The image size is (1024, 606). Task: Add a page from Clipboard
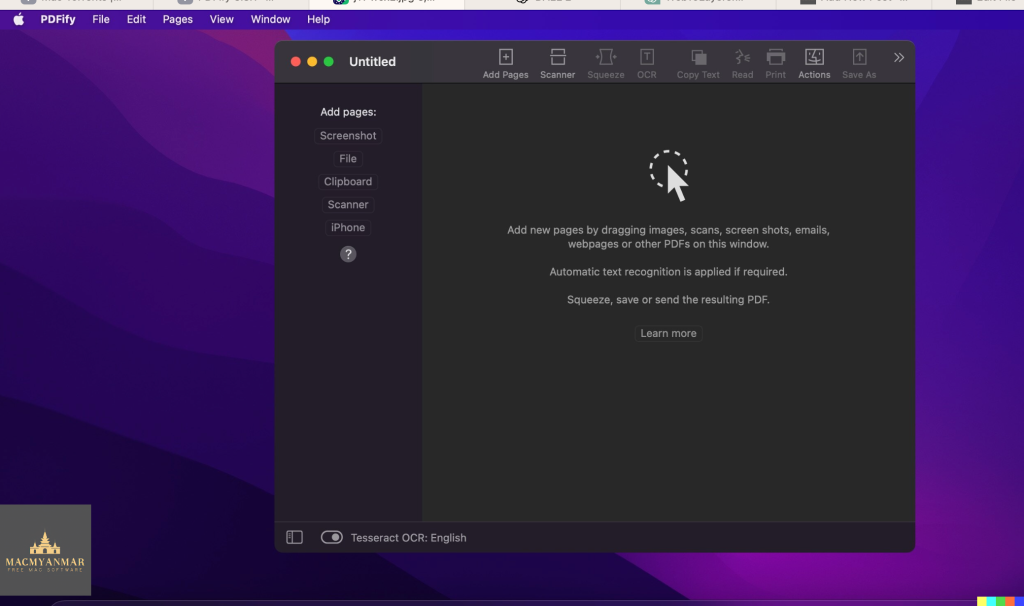tap(348, 182)
